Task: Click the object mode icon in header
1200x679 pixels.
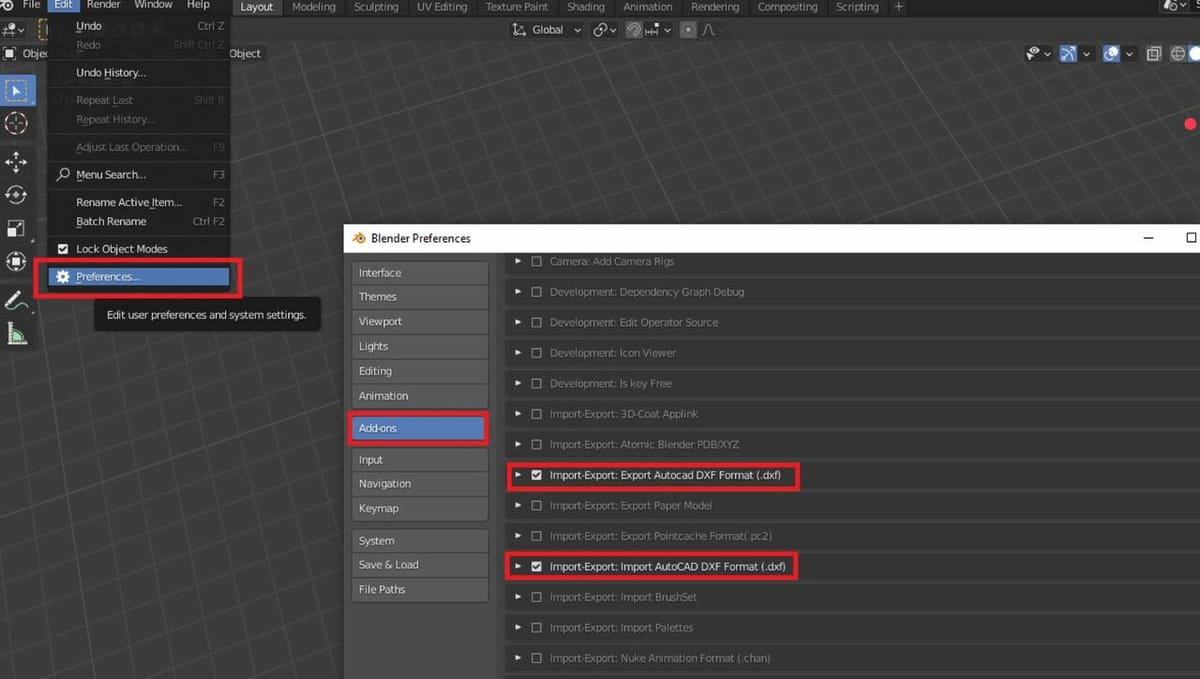Action: pyautogui.click(x=10, y=54)
